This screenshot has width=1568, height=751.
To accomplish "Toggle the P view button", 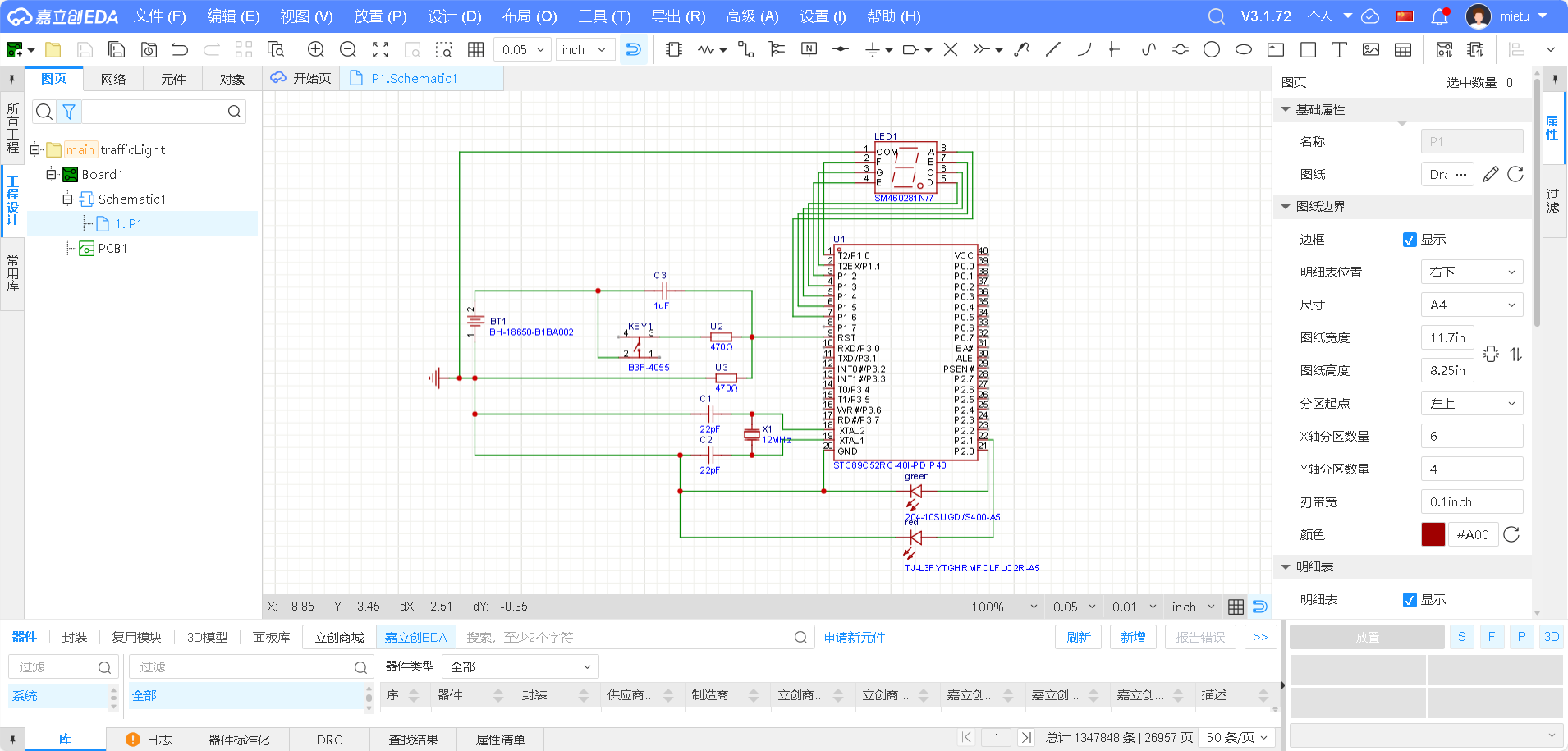I will pos(1521,637).
